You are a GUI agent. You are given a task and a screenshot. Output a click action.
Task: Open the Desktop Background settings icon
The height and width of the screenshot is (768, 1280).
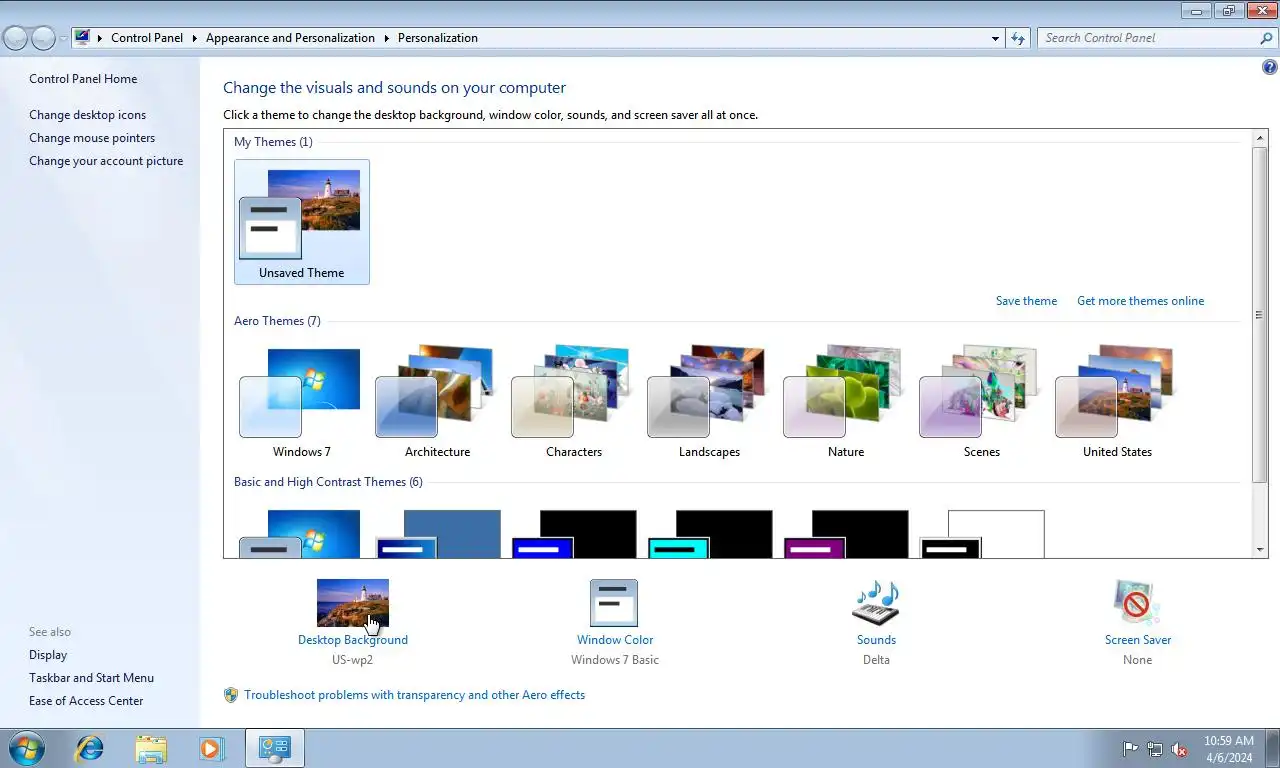pos(353,603)
